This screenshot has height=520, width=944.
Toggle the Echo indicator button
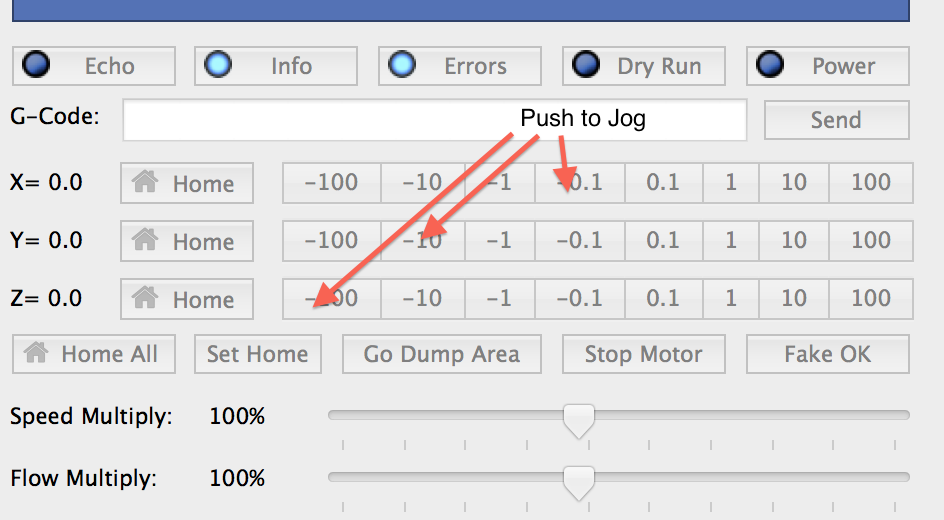93,67
